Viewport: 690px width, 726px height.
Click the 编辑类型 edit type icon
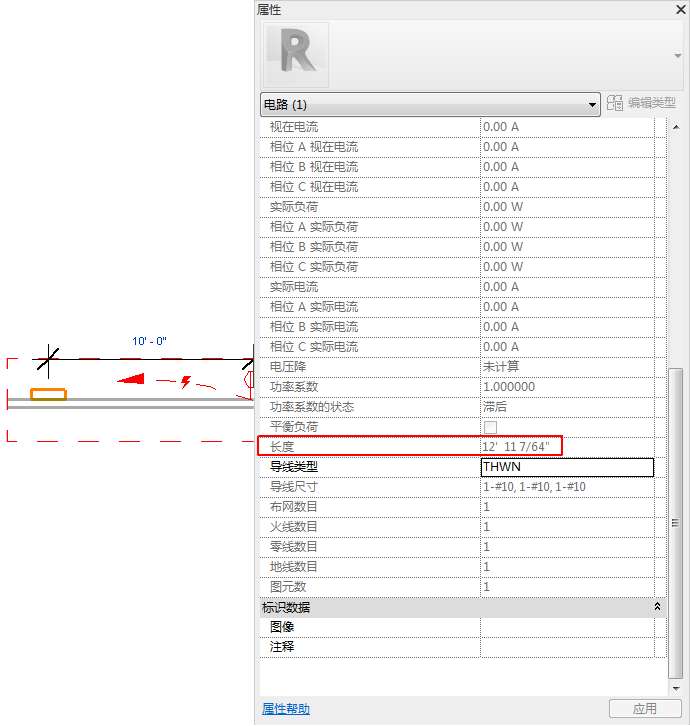[x=615, y=103]
